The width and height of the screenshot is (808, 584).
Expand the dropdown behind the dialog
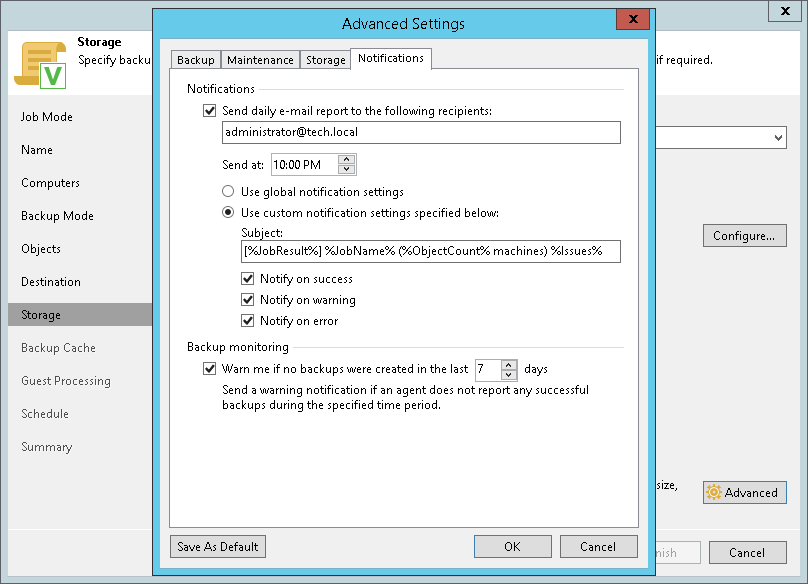point(778,138)
